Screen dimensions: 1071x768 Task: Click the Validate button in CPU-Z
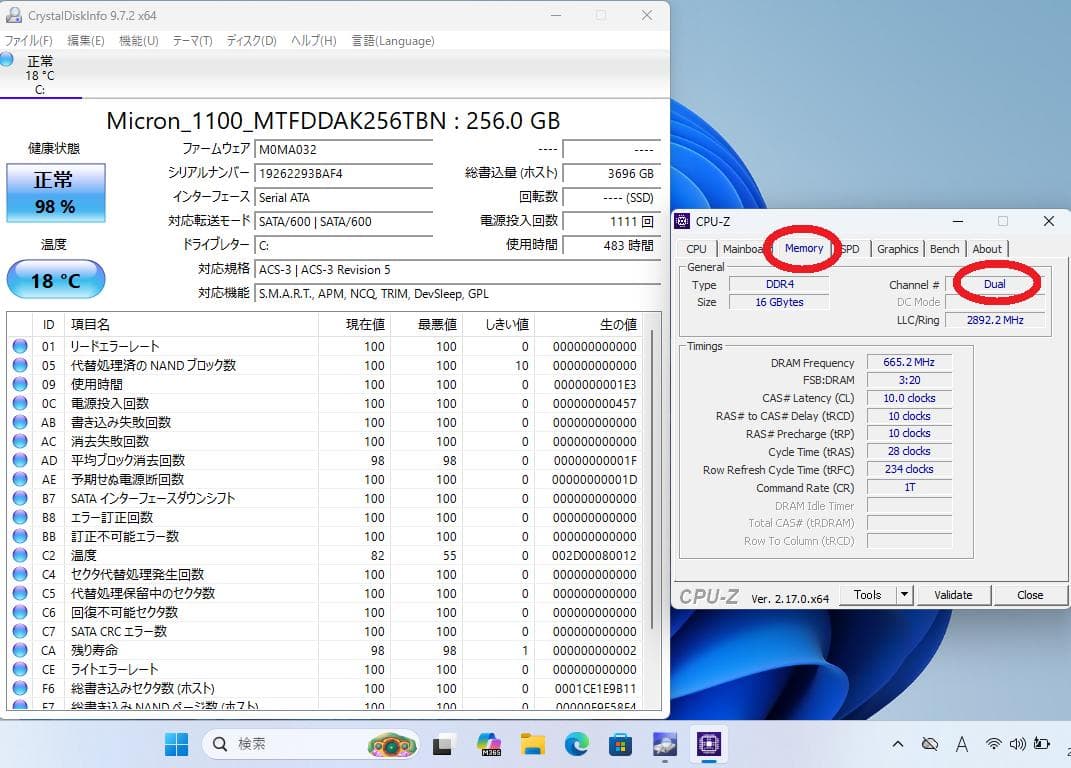tap(953, 594)
